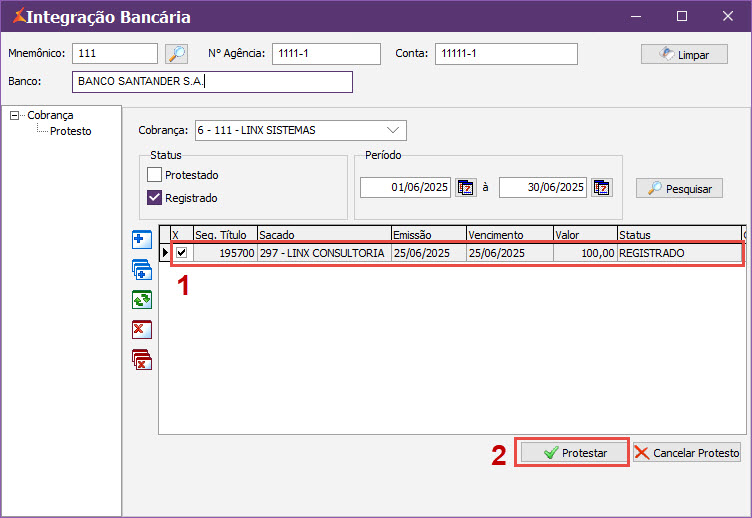This screenshot has height=518, width=752.
Task: Focus the Nº Agência input field
Action: coord(327,53)
